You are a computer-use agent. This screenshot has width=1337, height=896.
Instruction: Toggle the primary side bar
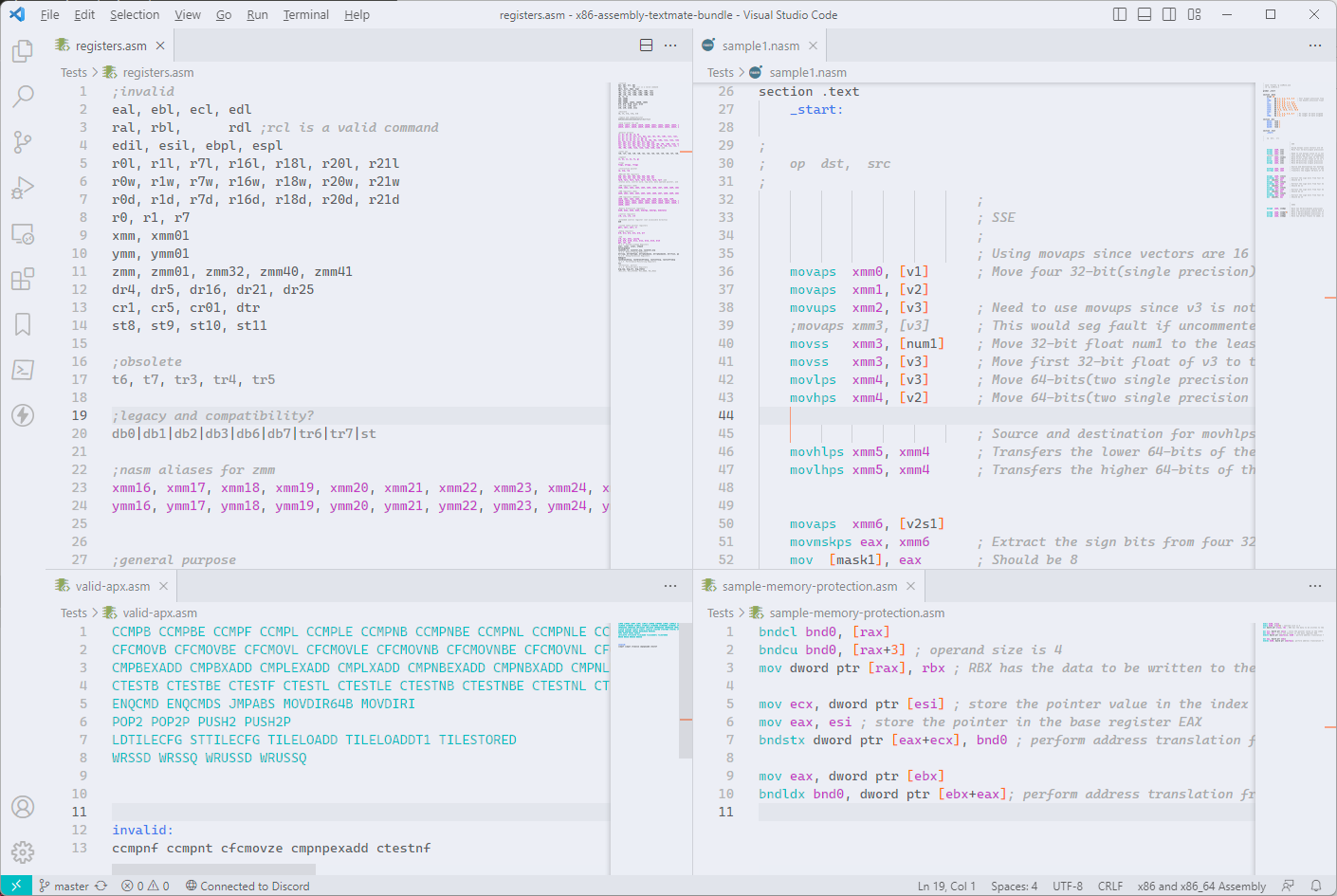click(1120, 14)
